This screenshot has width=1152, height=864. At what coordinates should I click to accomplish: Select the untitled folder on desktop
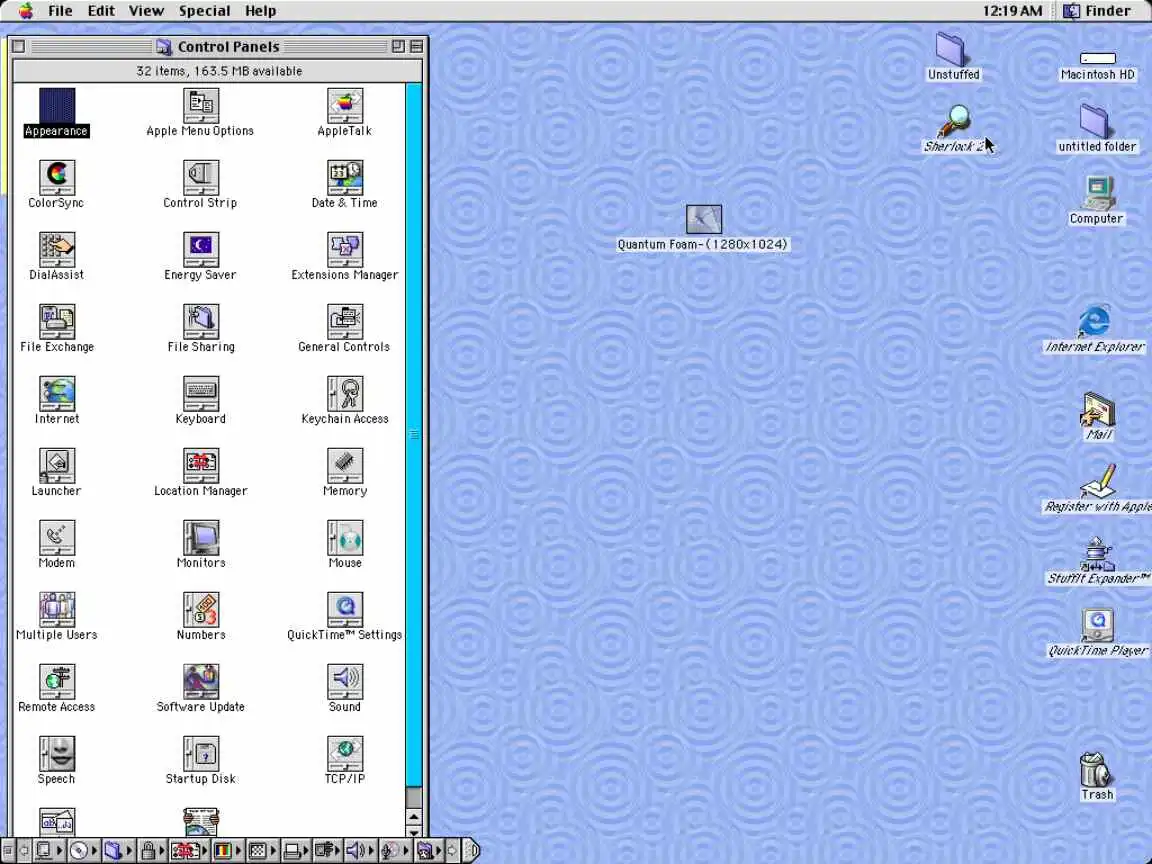click(1096, 121)
